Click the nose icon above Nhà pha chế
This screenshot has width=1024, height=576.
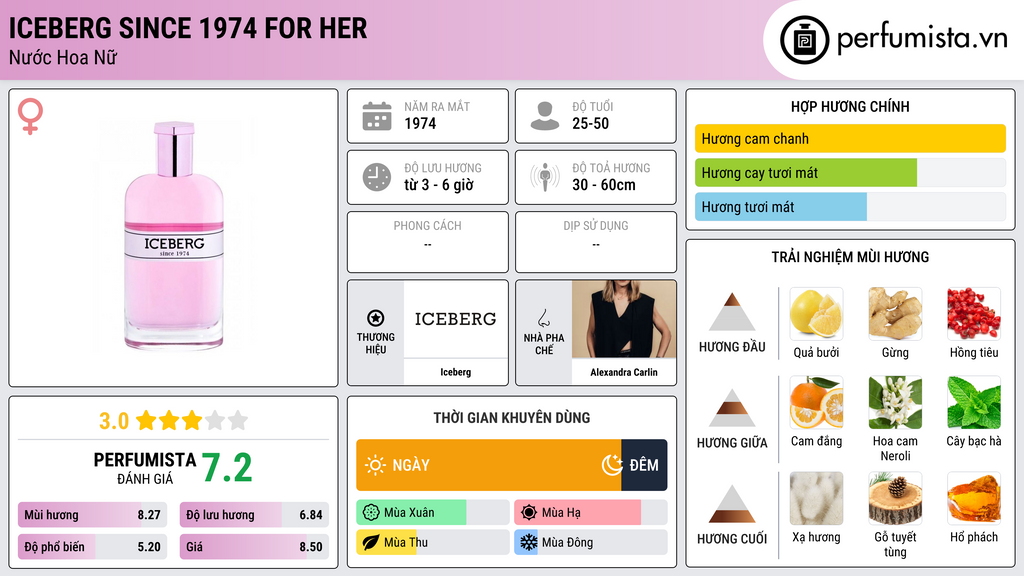(x=543, y=318)
